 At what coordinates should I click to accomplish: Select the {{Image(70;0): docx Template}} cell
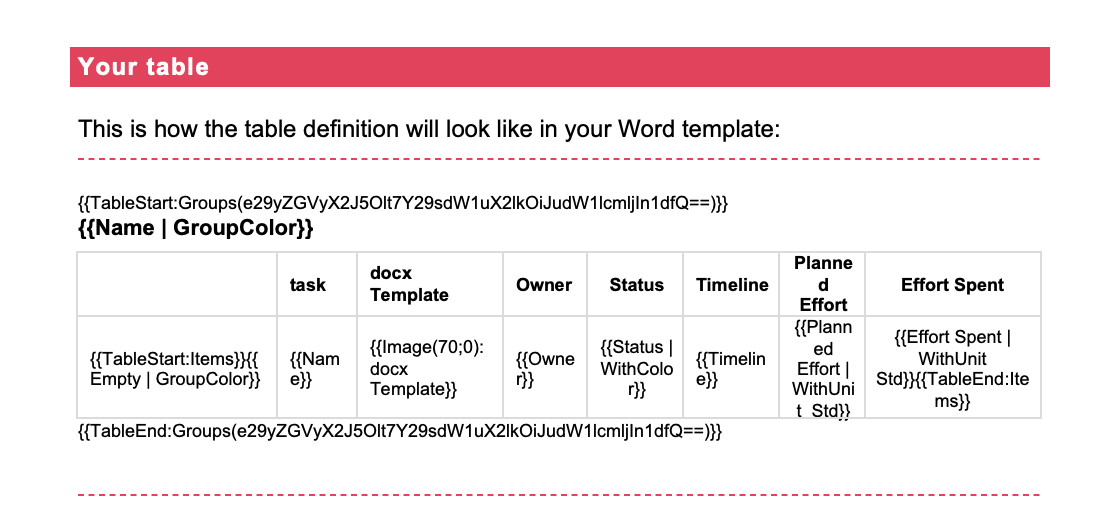[427, 368]
